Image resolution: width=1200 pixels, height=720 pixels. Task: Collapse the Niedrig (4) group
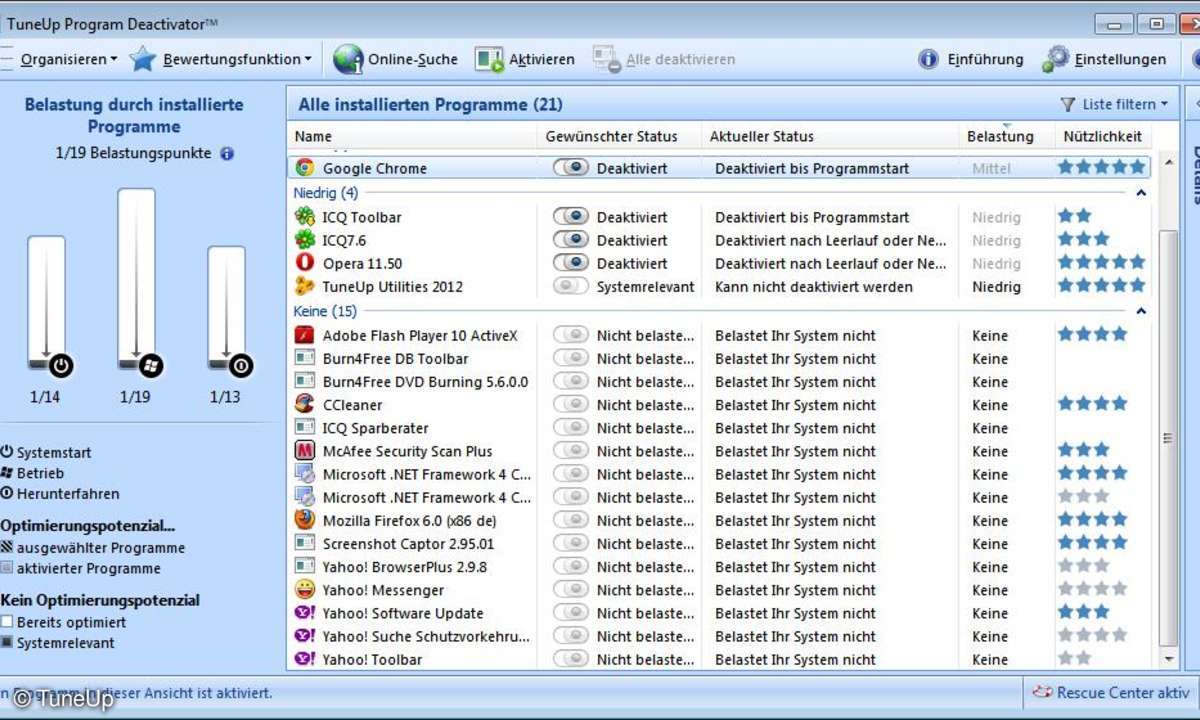tap(1141, 192)
